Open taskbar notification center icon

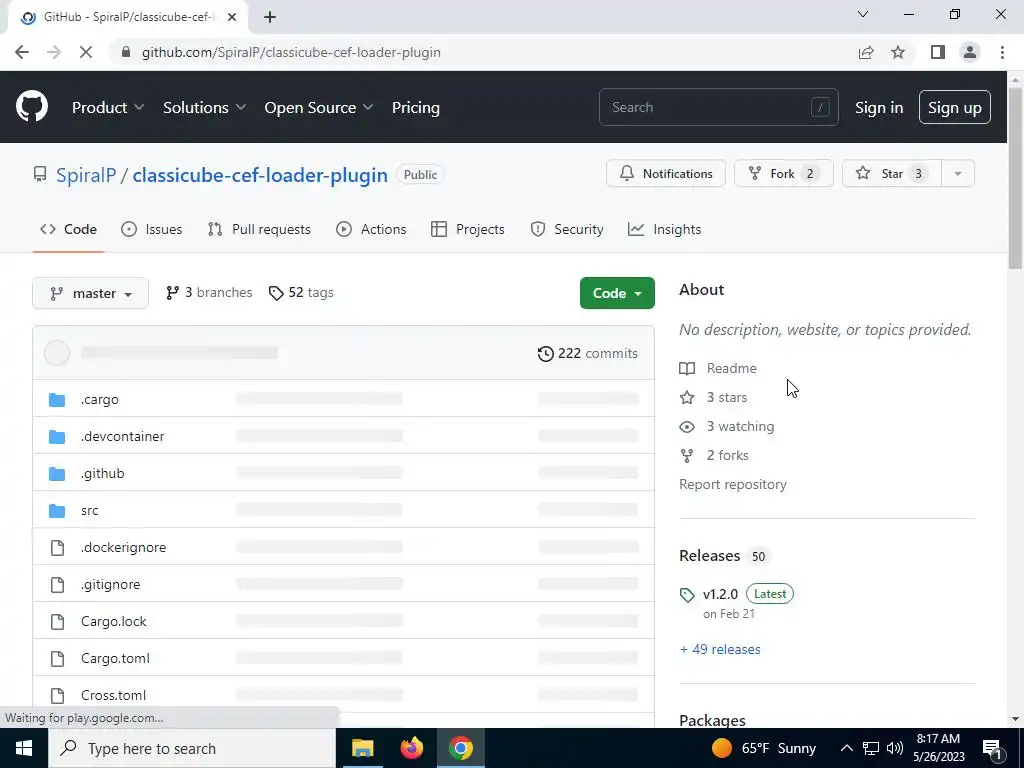click(993, 748)
